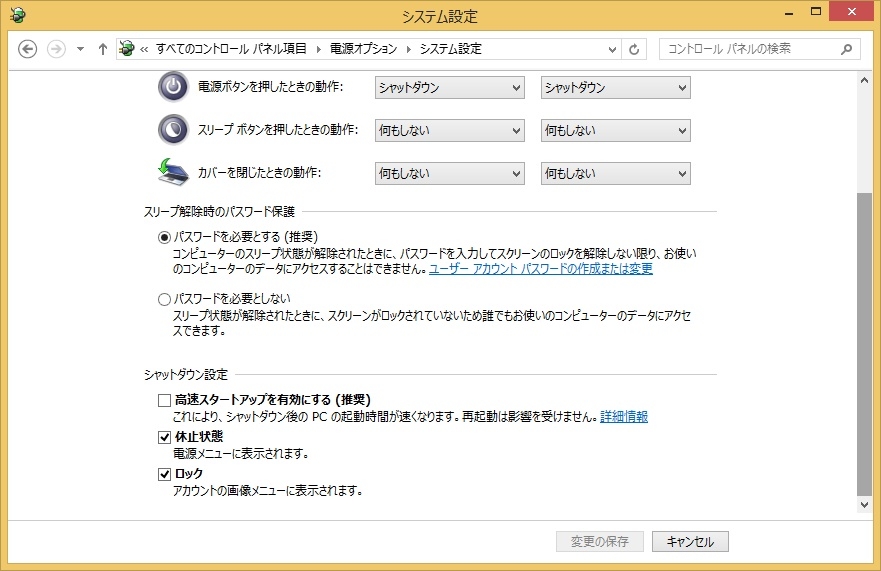Click the Forward navigation arrow
The image size is (881, 571).
(56, 49)
